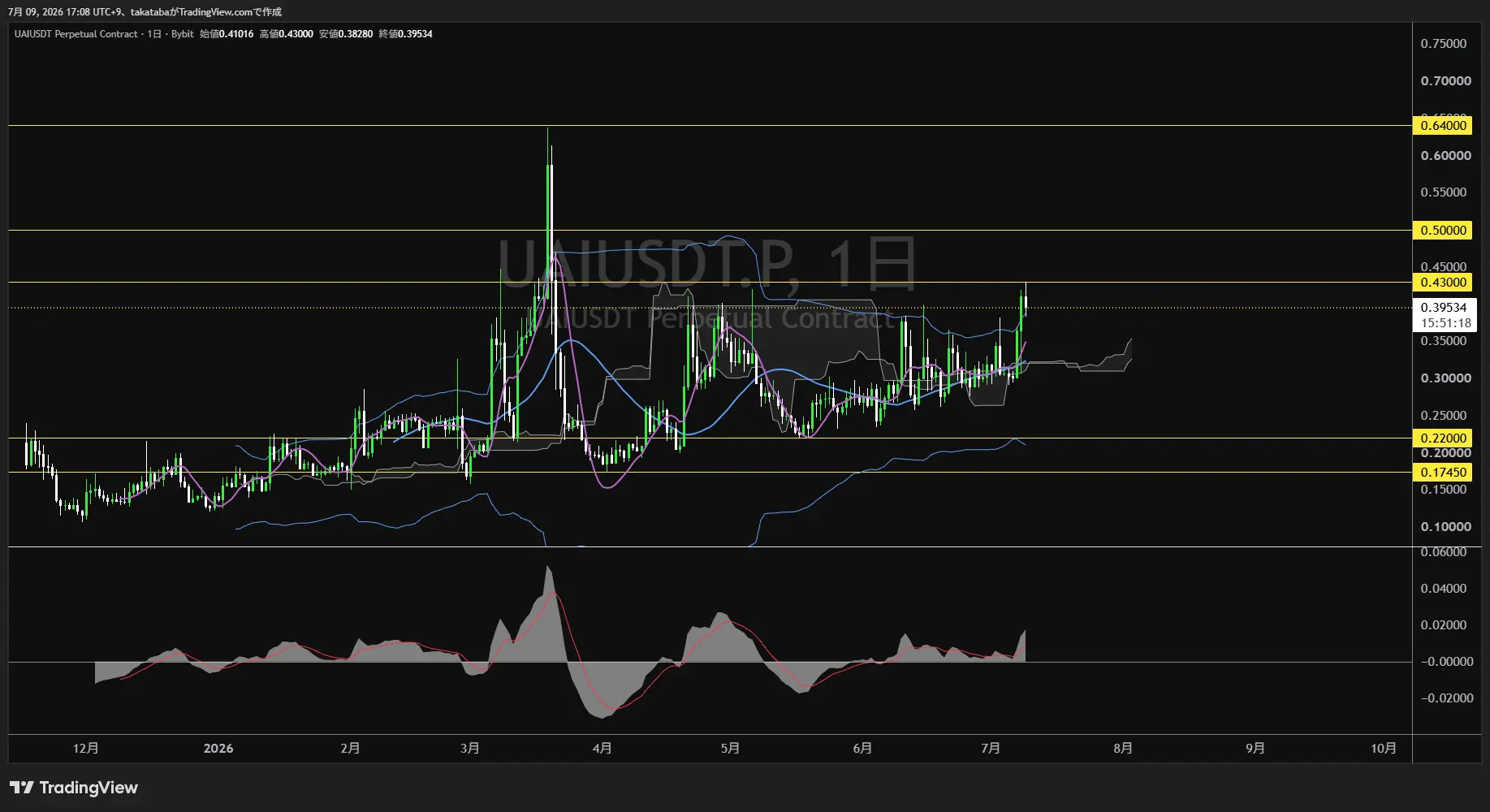Click the TradingView wordmark text
Image resolution: width=1490 pixels, height=812 pixels.
coord(89,788)
